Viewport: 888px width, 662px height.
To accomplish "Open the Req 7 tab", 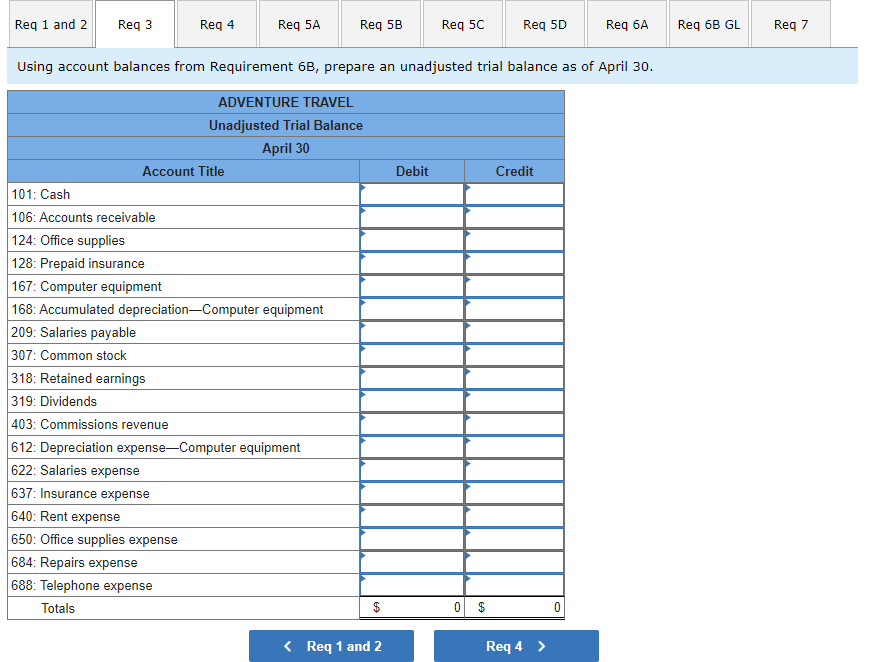I will coord(791,24).
